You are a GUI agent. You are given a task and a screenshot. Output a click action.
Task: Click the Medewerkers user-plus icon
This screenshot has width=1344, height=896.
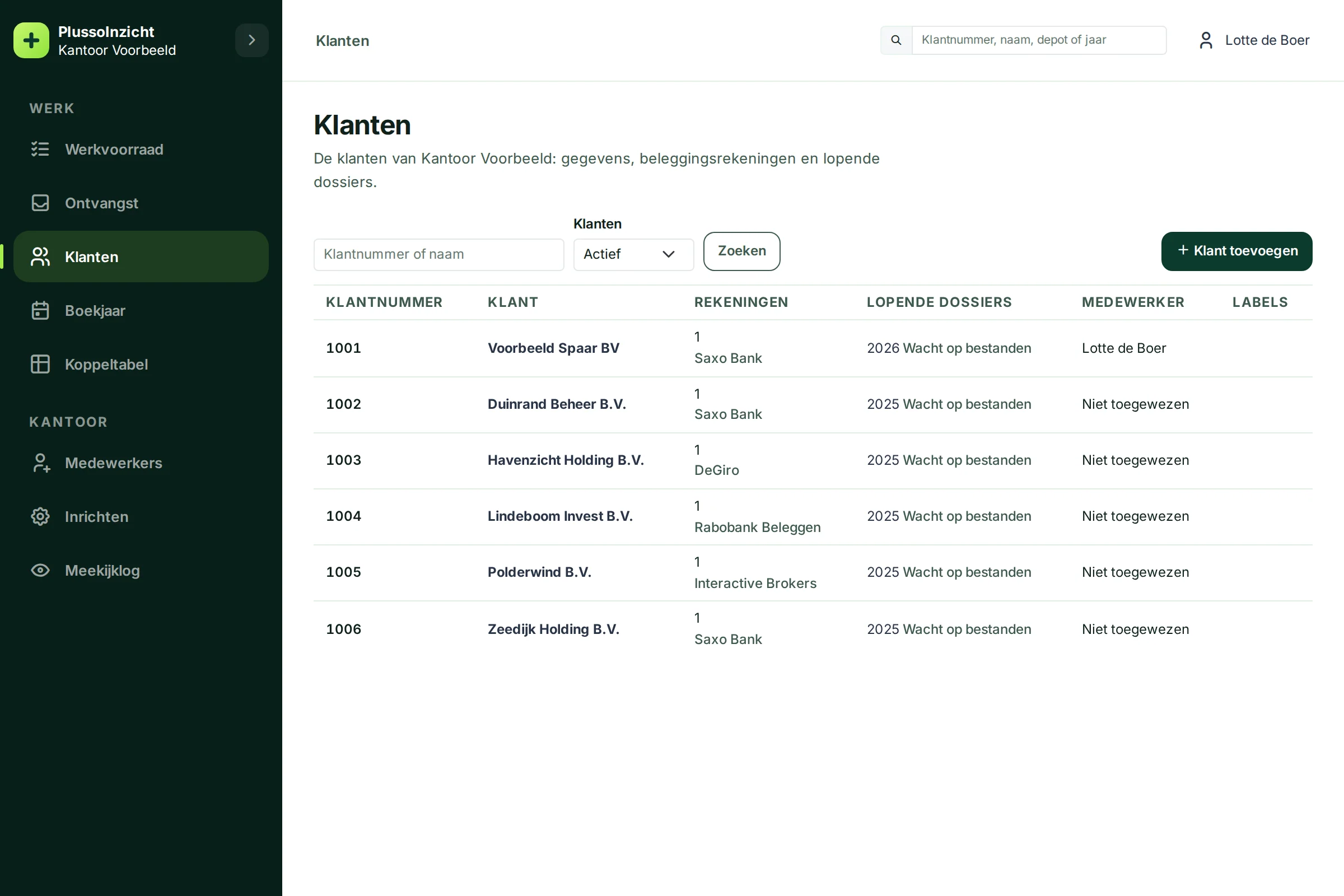pyautogui.click(x=40, y=463)
